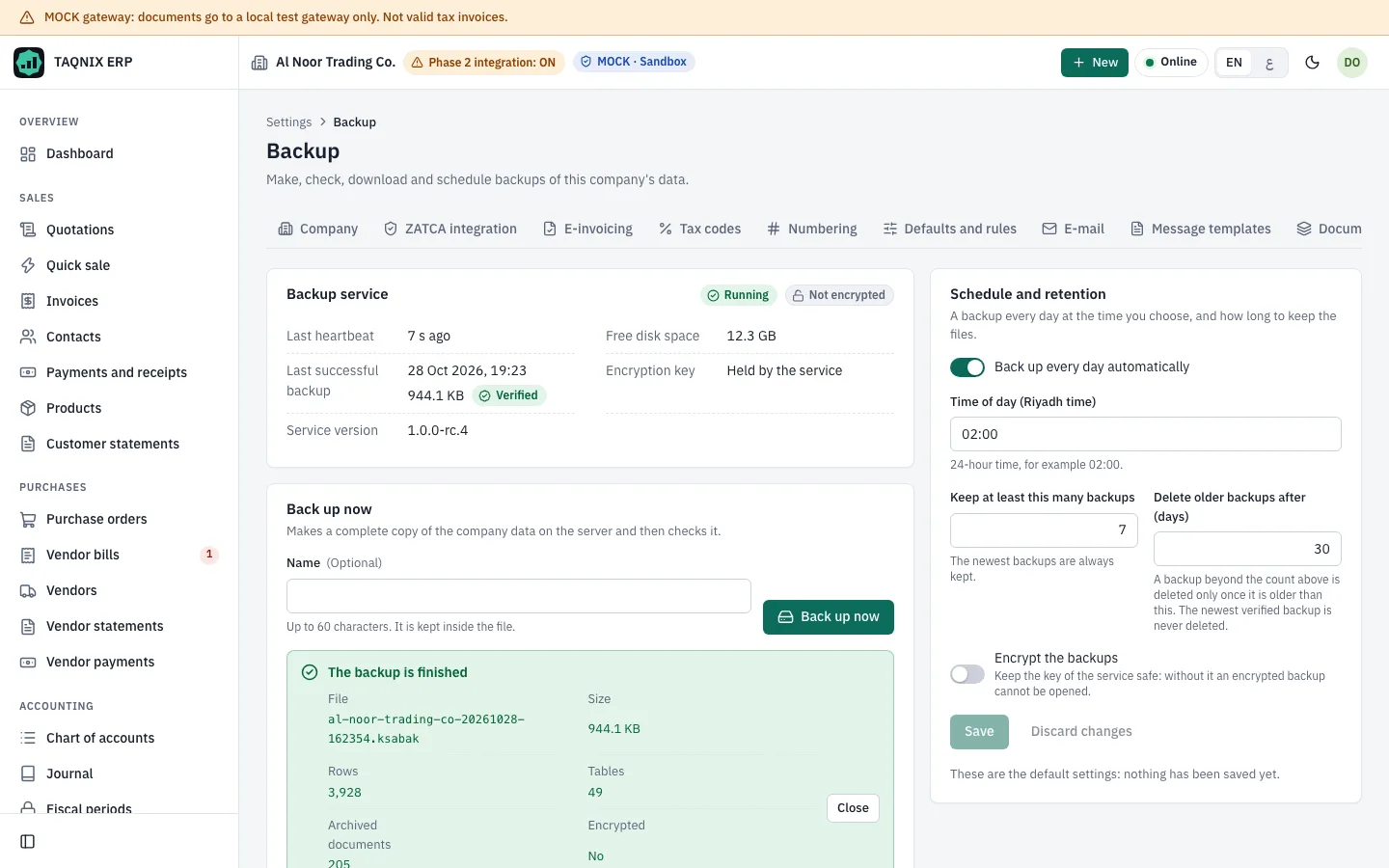Click Discard changes
Image resolution: width=1389 pixels, height=868 pixels.
[1081, 732]
